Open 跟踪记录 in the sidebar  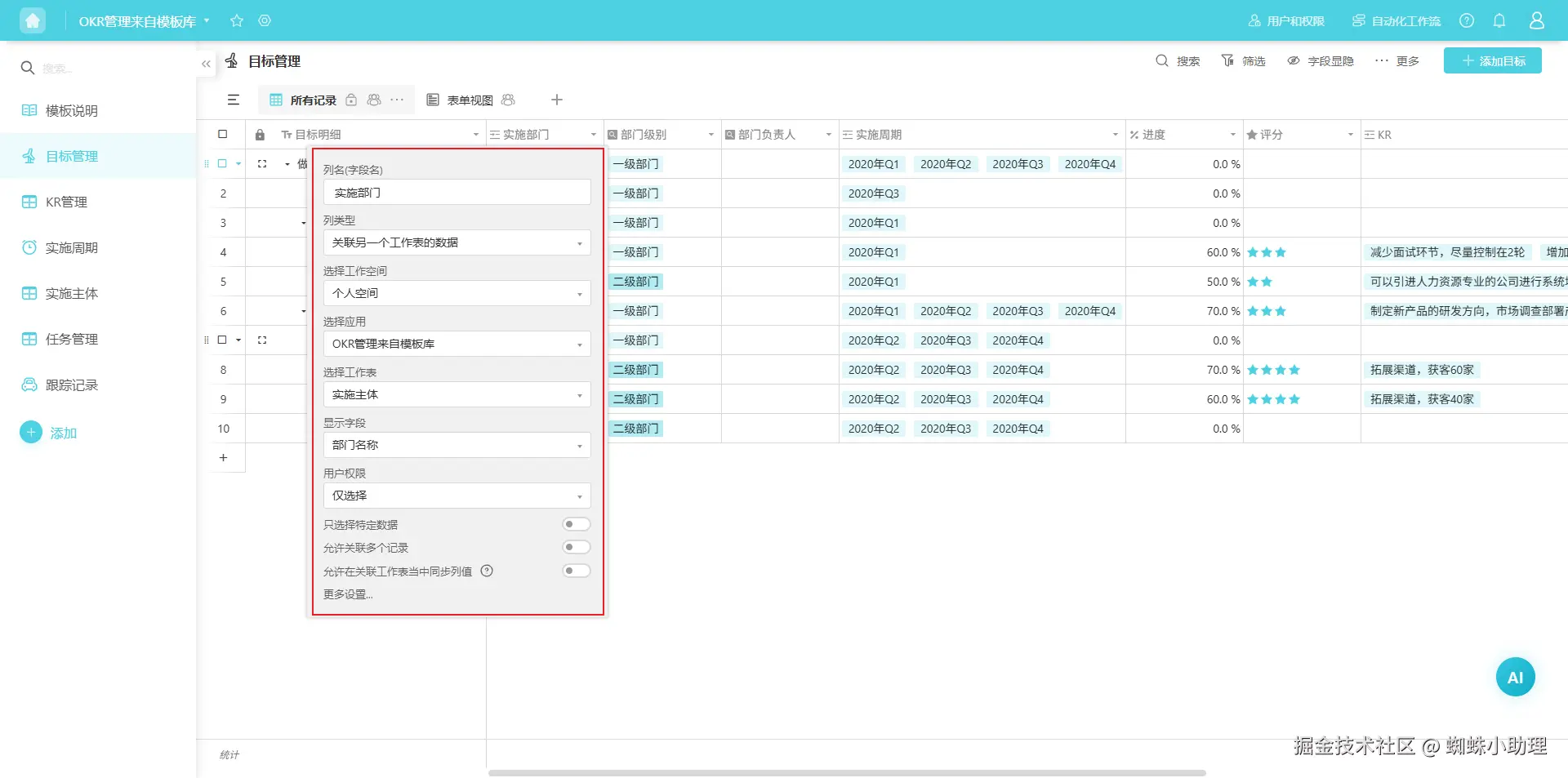point(98,385)
